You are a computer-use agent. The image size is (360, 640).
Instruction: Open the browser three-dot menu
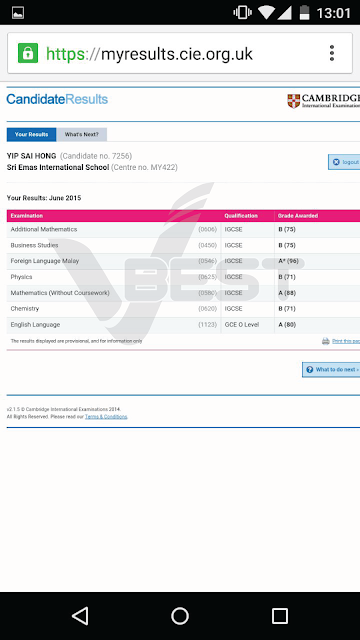331,53
